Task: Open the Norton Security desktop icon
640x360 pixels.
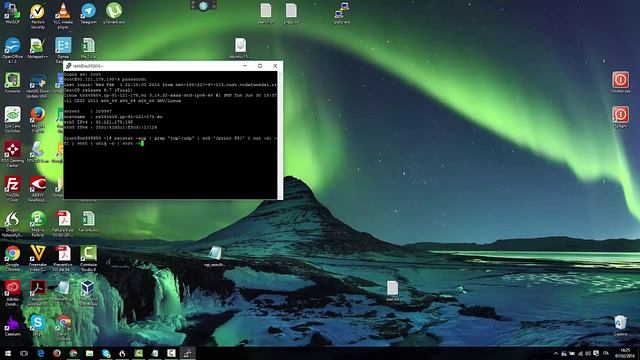Action: [38, 16]
